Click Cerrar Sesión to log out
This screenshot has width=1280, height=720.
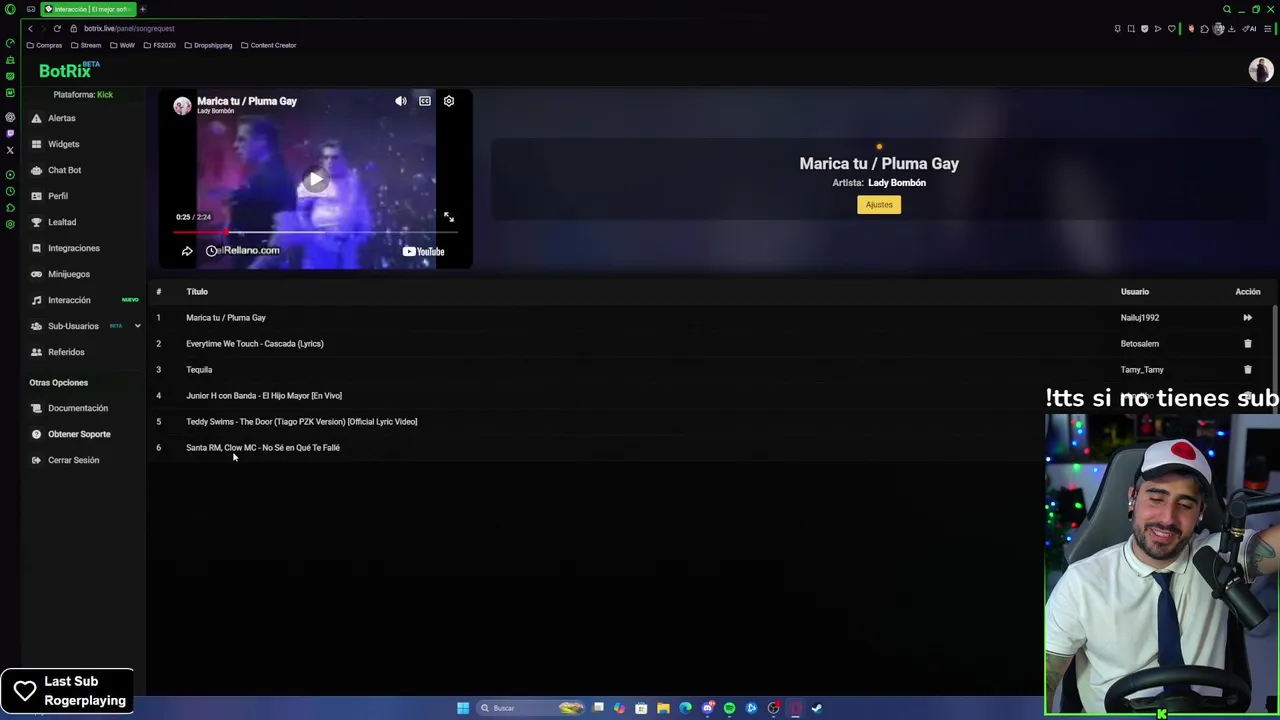[73, 460]
